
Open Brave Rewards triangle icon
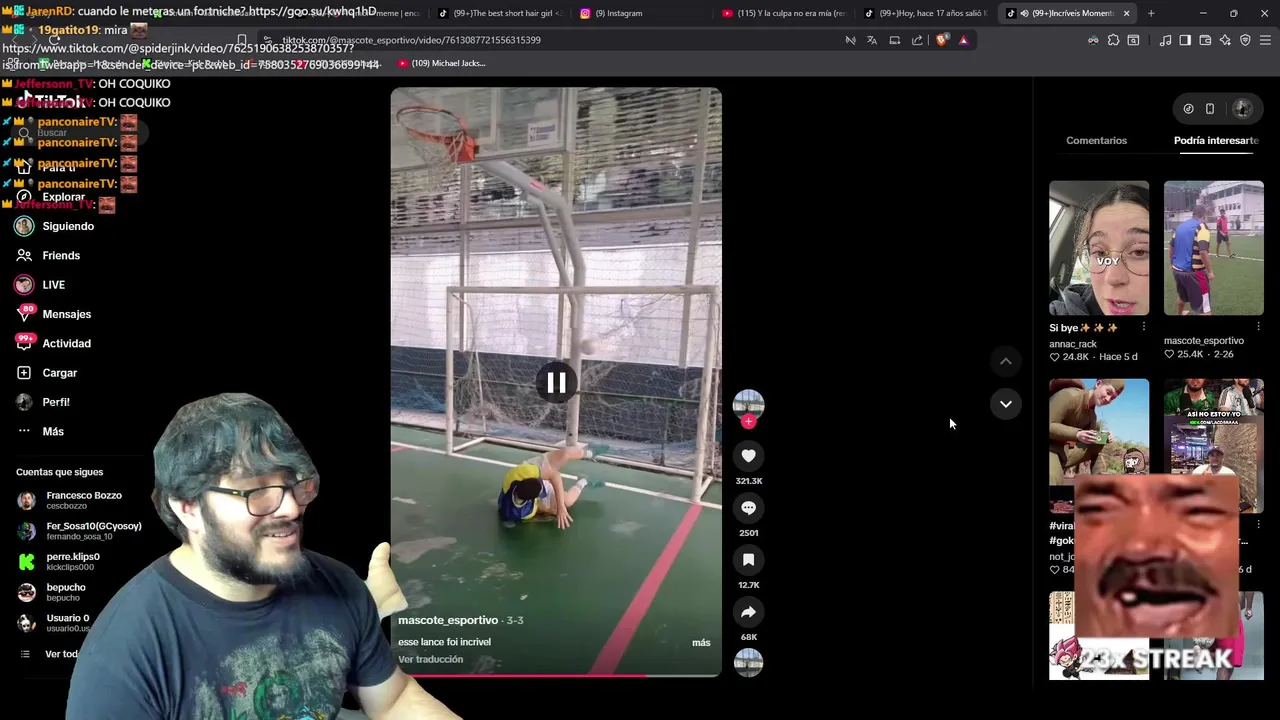point(963,40)
